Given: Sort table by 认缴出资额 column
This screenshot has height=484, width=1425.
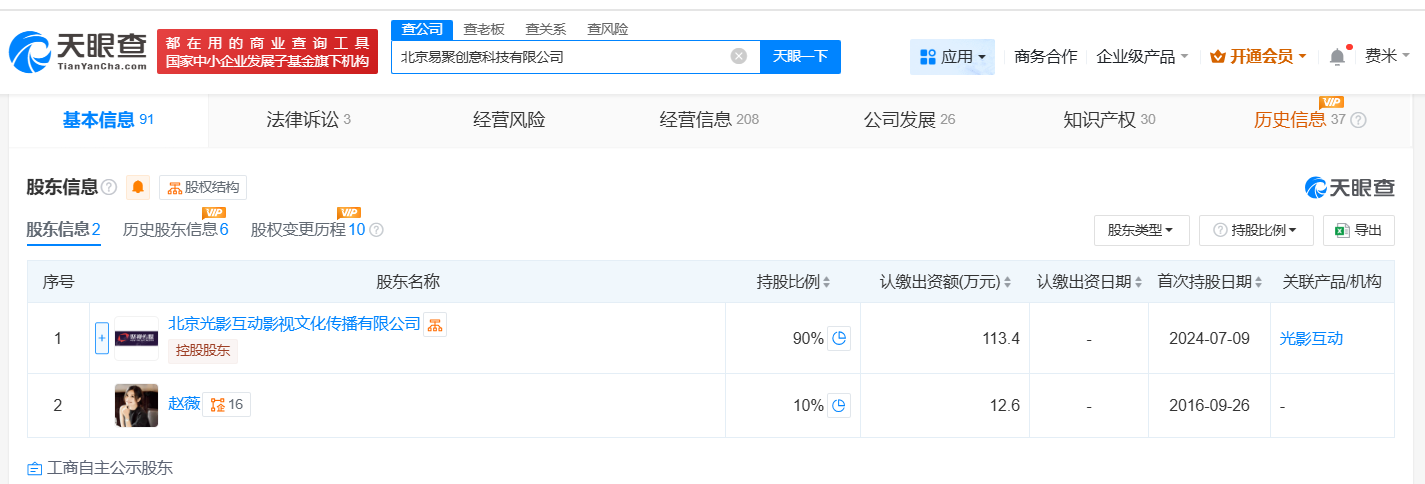Looking at the screenshot, I should (945, 282).
